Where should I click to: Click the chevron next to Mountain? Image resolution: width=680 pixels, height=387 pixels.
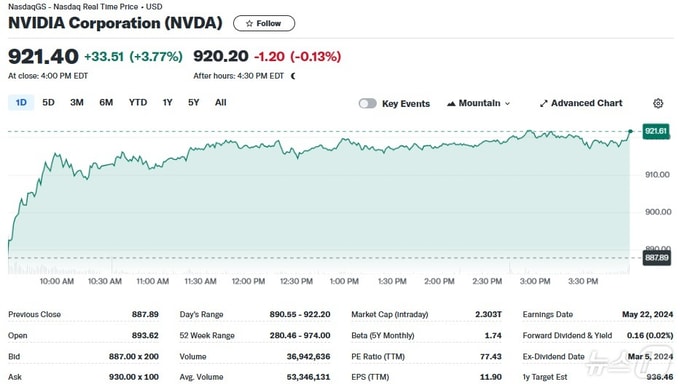[x=507, y=104]
